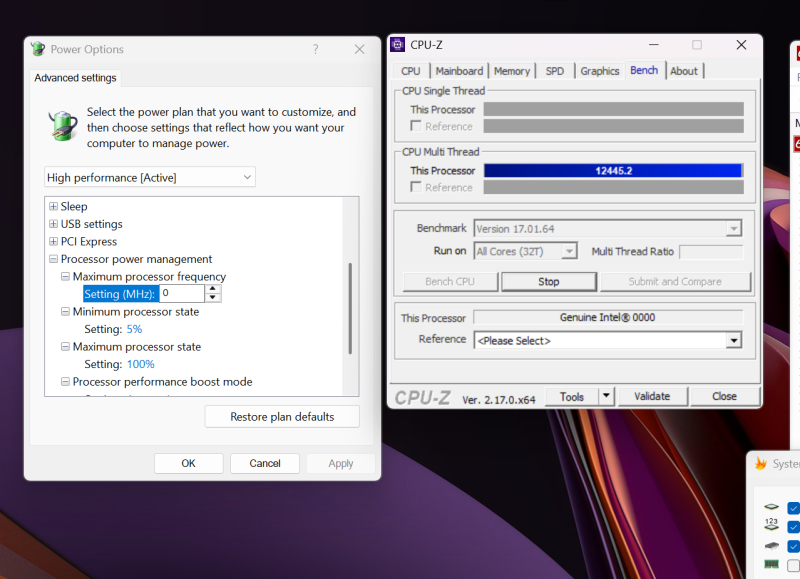This screenshot has height=579, width=800.
Task: Switch to the About tab
Action: tap(684, 71)
